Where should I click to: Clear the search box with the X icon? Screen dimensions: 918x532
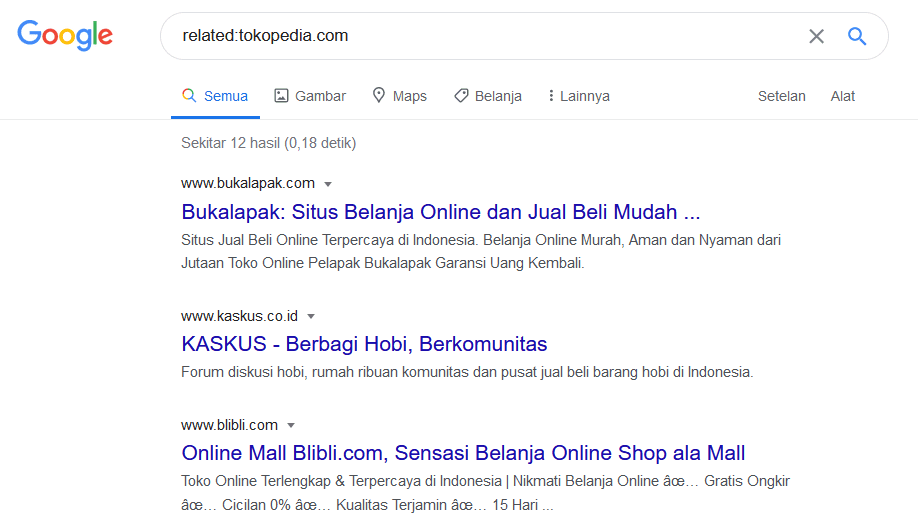coord(816,36)
